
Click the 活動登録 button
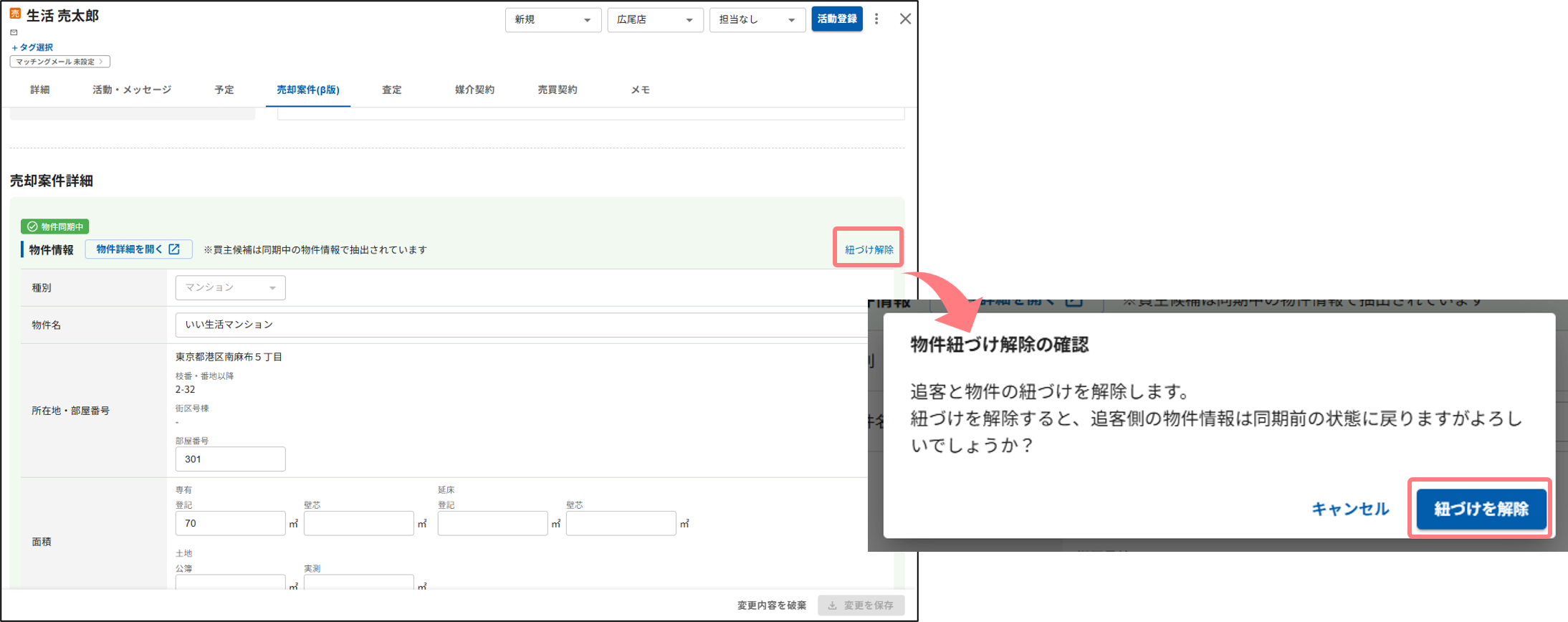point(837,19)
